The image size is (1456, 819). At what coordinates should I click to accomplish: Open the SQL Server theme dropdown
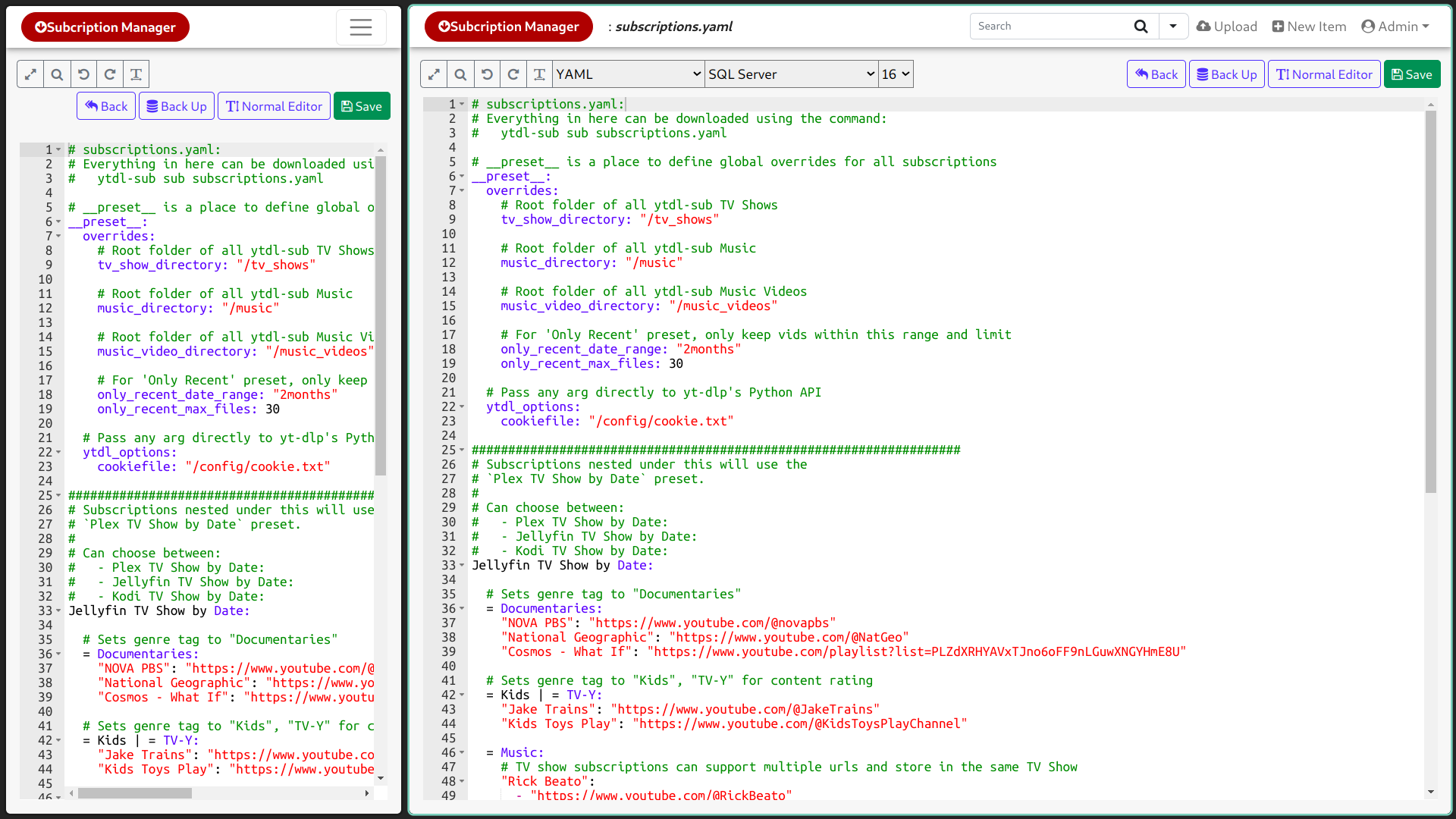(791, 74)
